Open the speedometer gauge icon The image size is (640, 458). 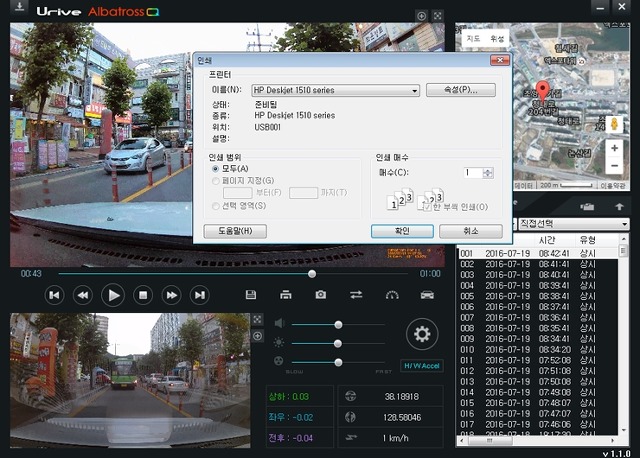click(x=392, y=295)
